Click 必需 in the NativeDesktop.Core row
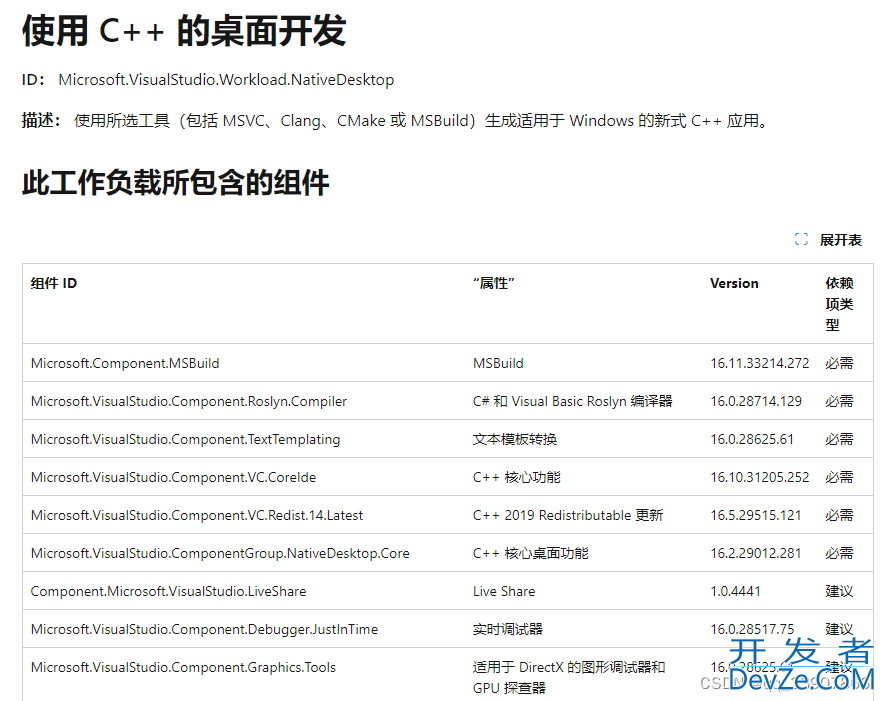 (839, 553)
